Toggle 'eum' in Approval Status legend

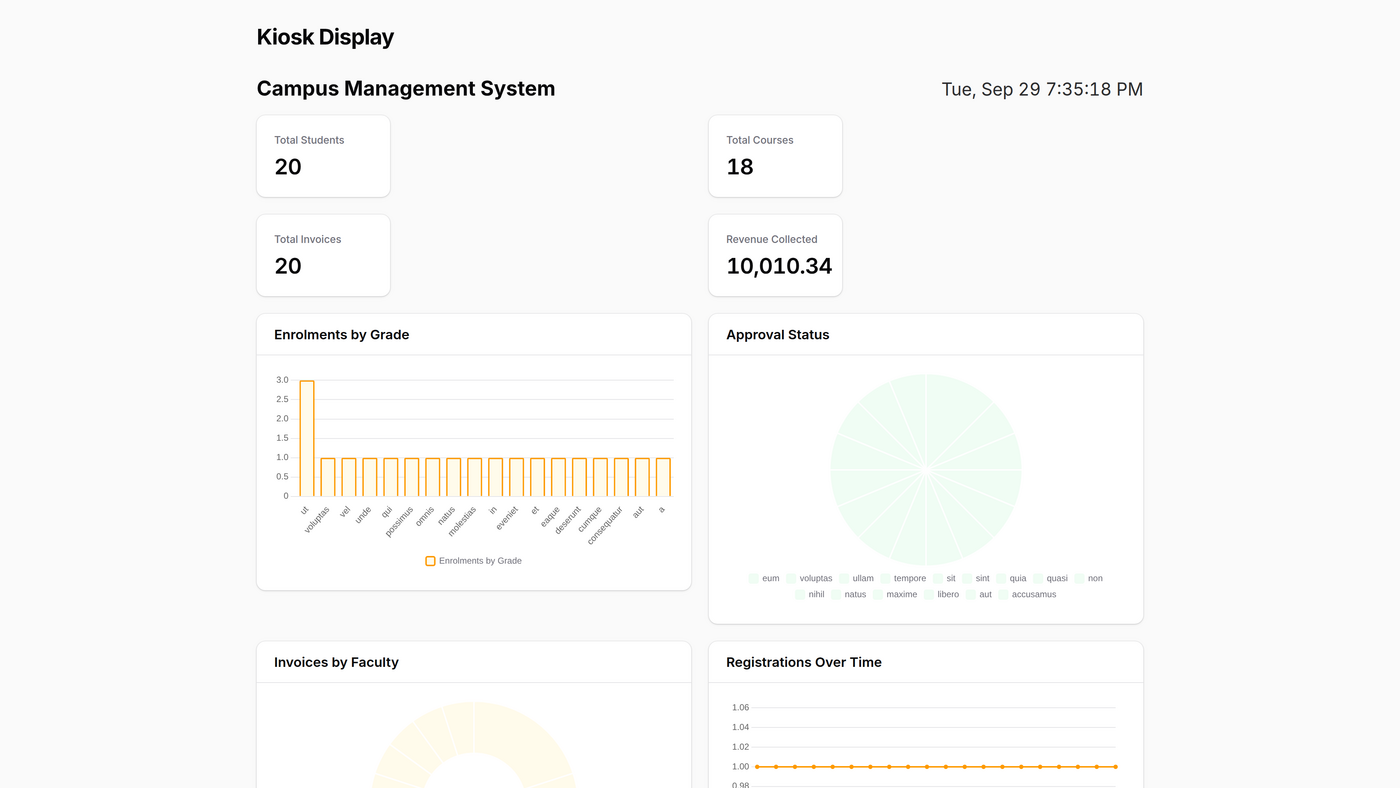pos(764,578)
